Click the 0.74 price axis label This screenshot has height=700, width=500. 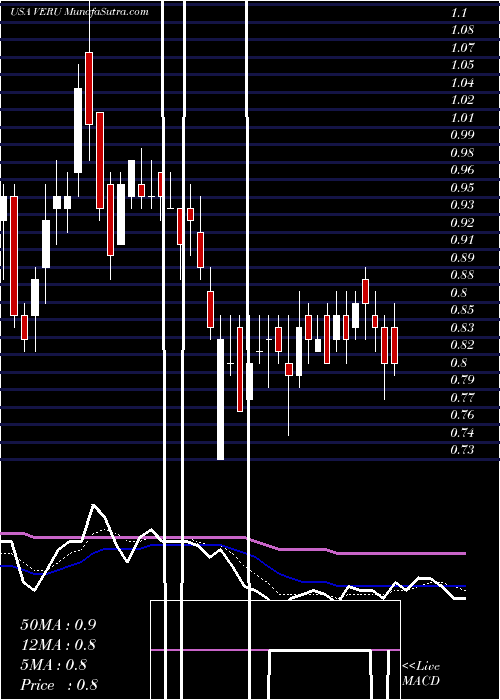click(x=462, y=433)
